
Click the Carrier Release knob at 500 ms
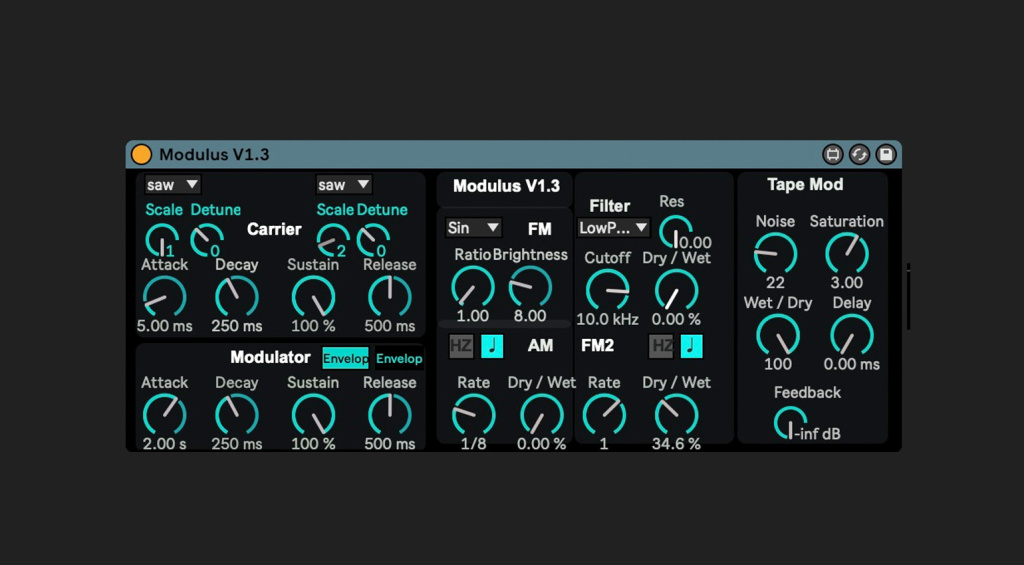(x=390, y=297)
